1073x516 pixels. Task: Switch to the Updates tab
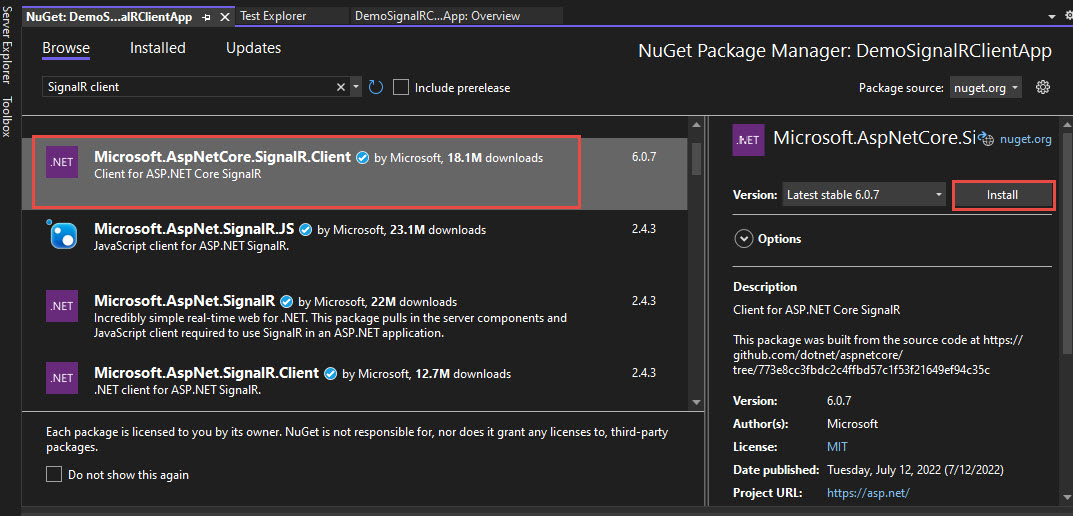point(253,48)
